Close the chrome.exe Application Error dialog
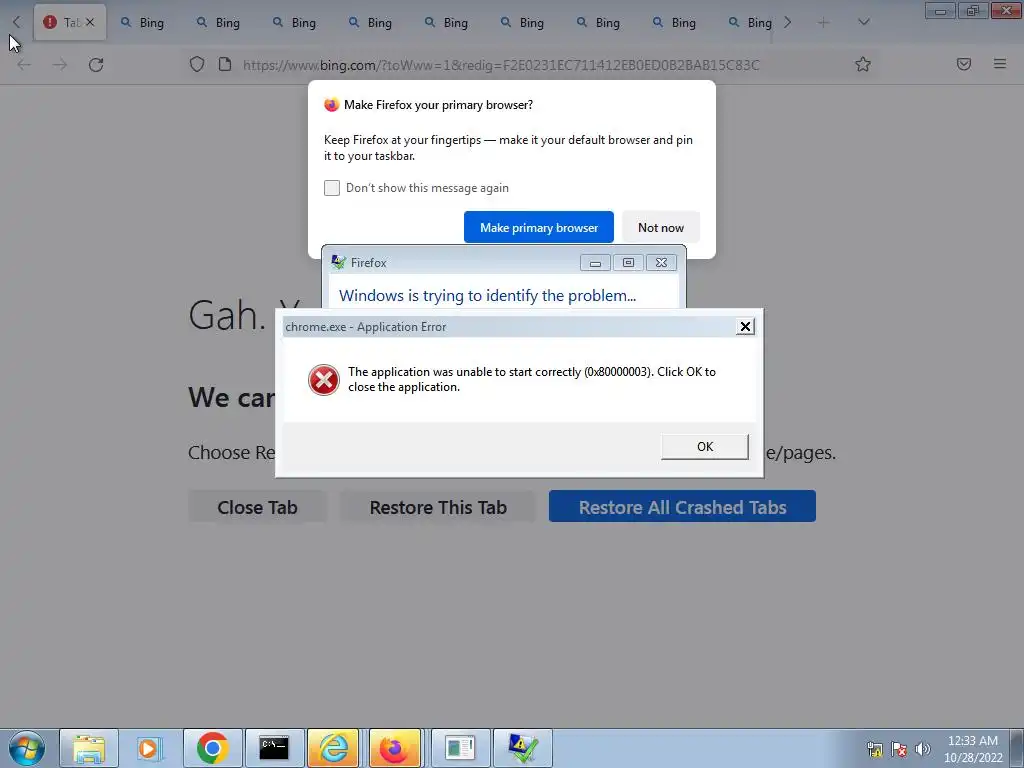Viewport: 1024px width, 768px height. coord(744,327)
